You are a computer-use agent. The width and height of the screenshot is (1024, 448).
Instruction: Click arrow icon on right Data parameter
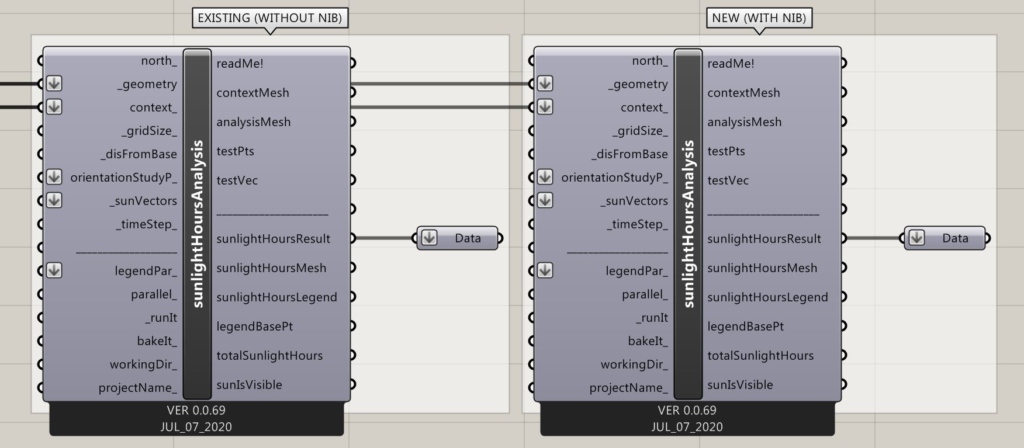(919, 238)
